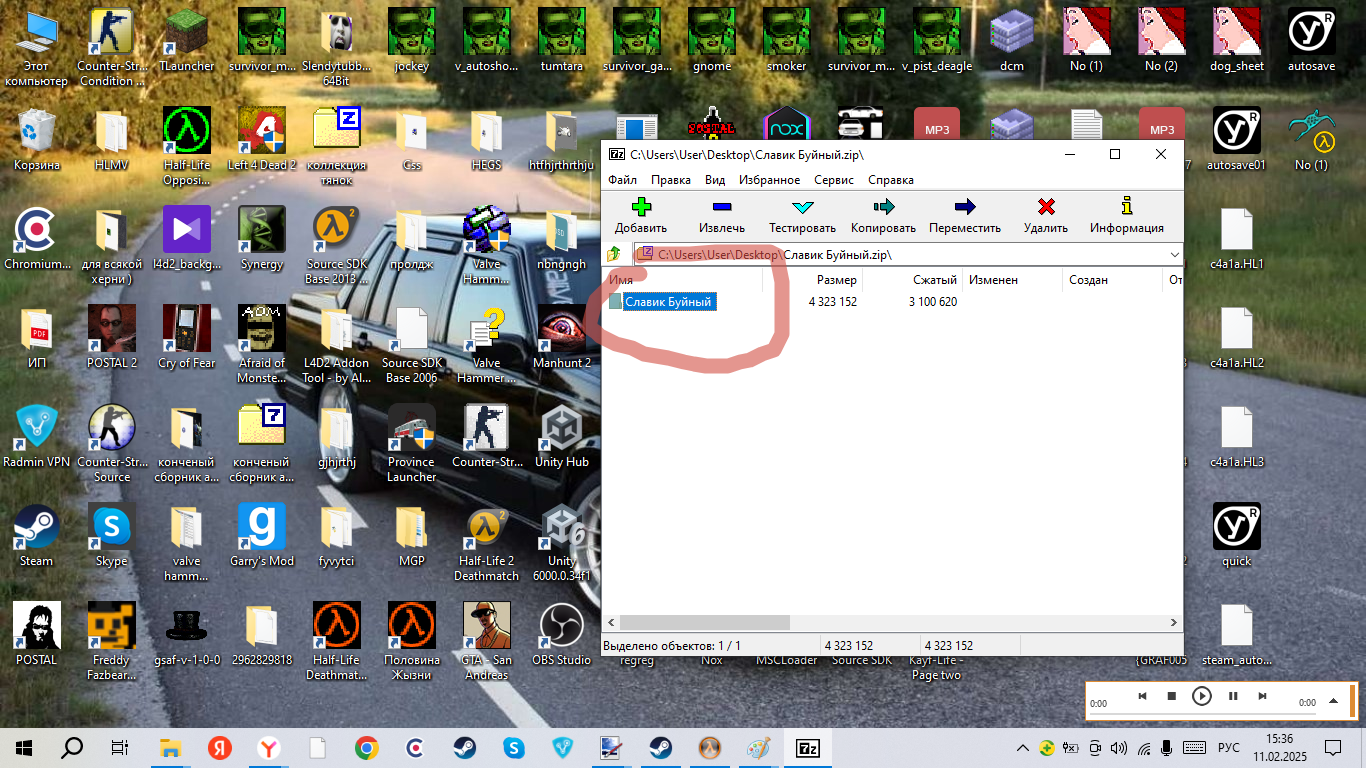Expand the 7-Zip address path dropdown
This screenshot has height=768, width=1366.
tap(1174, 255)
